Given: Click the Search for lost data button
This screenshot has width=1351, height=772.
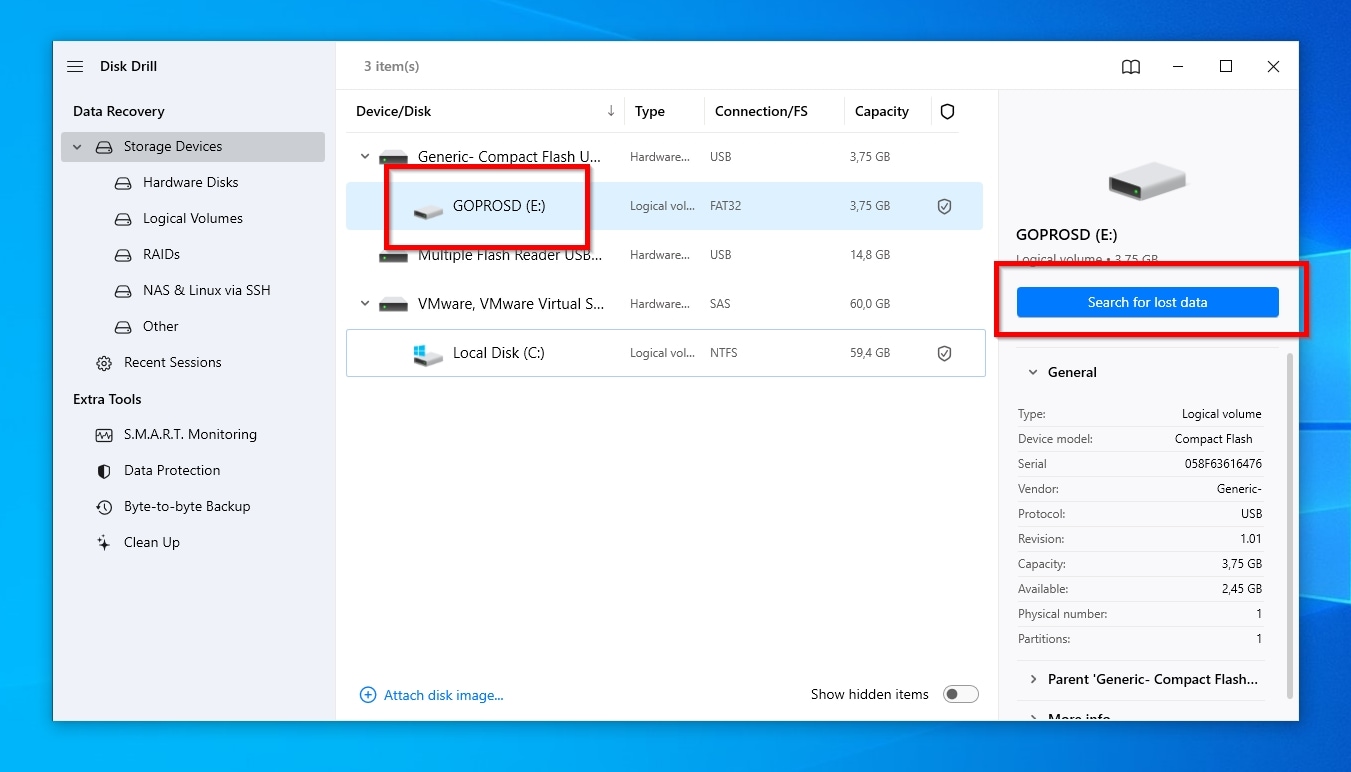Looking at the screenshot, I should click(x=1147, y=302).
